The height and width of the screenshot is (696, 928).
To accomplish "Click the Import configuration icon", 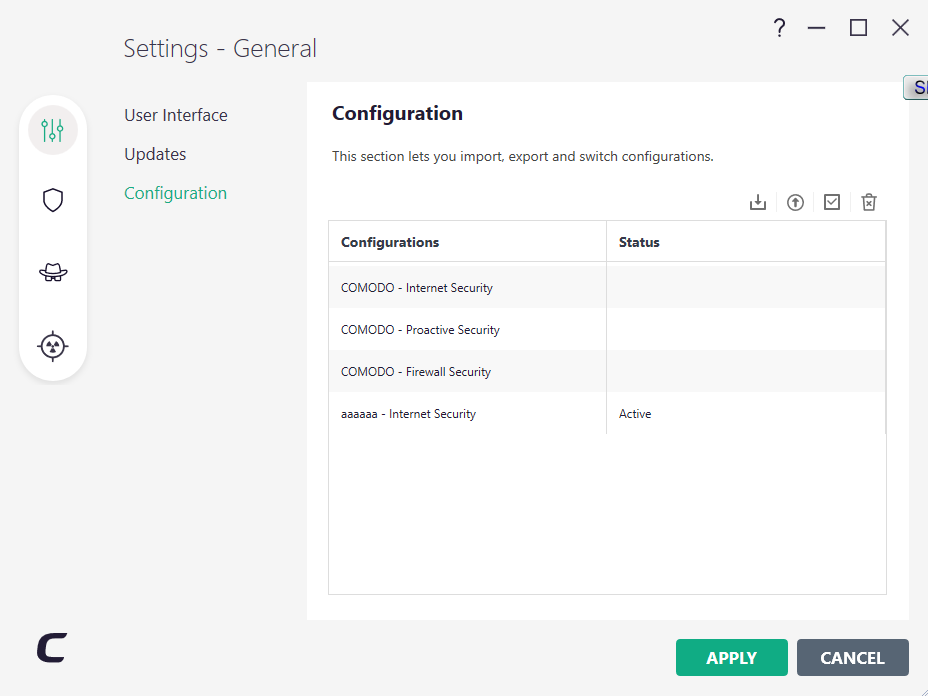I will point(758,202).
